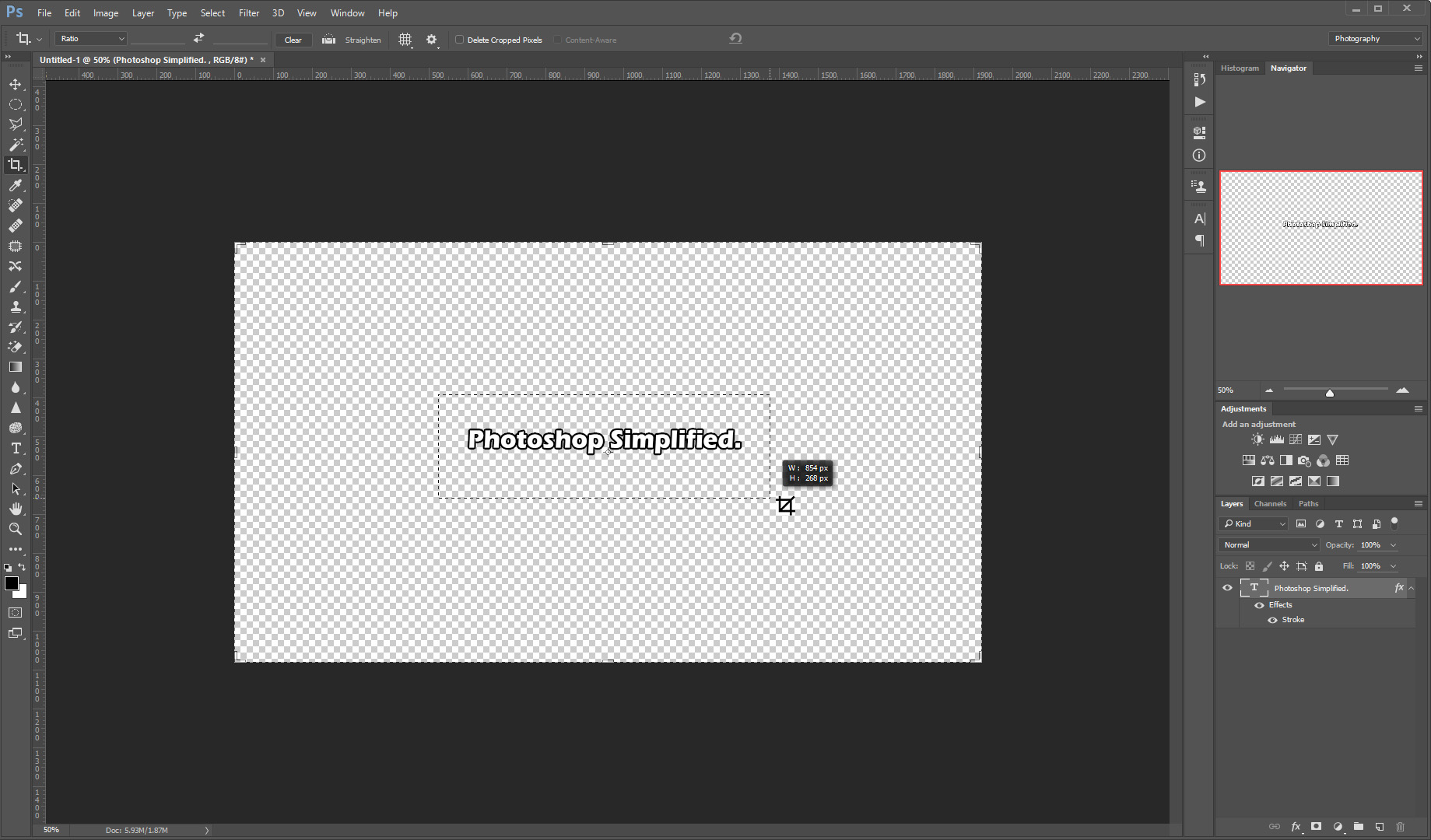Viewport: 1431px width, 840px height.
Task: Select the Zoom tool
Action: 16,529
